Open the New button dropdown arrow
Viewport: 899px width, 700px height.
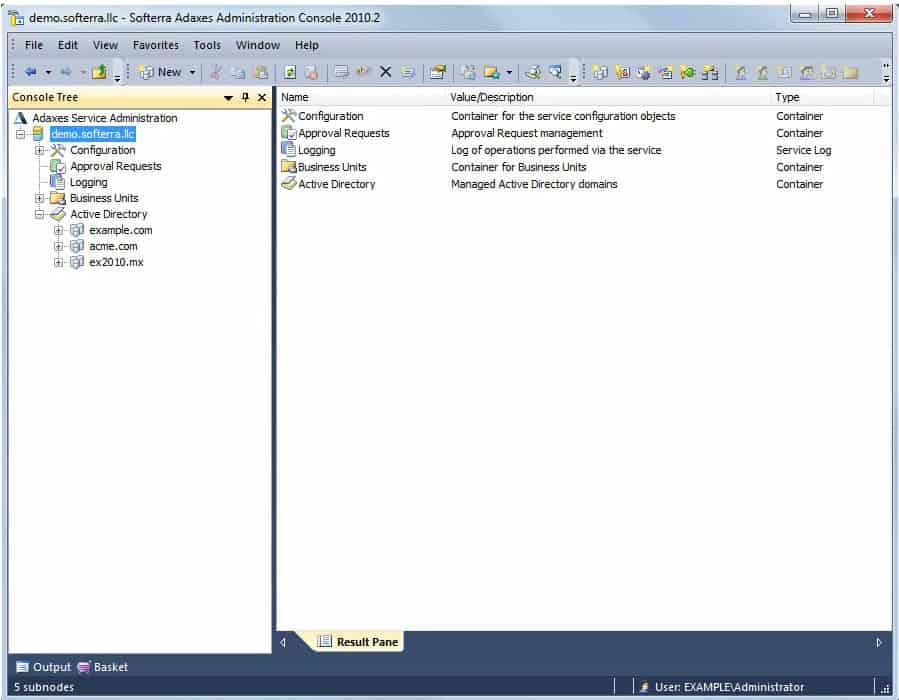point(193,72)
